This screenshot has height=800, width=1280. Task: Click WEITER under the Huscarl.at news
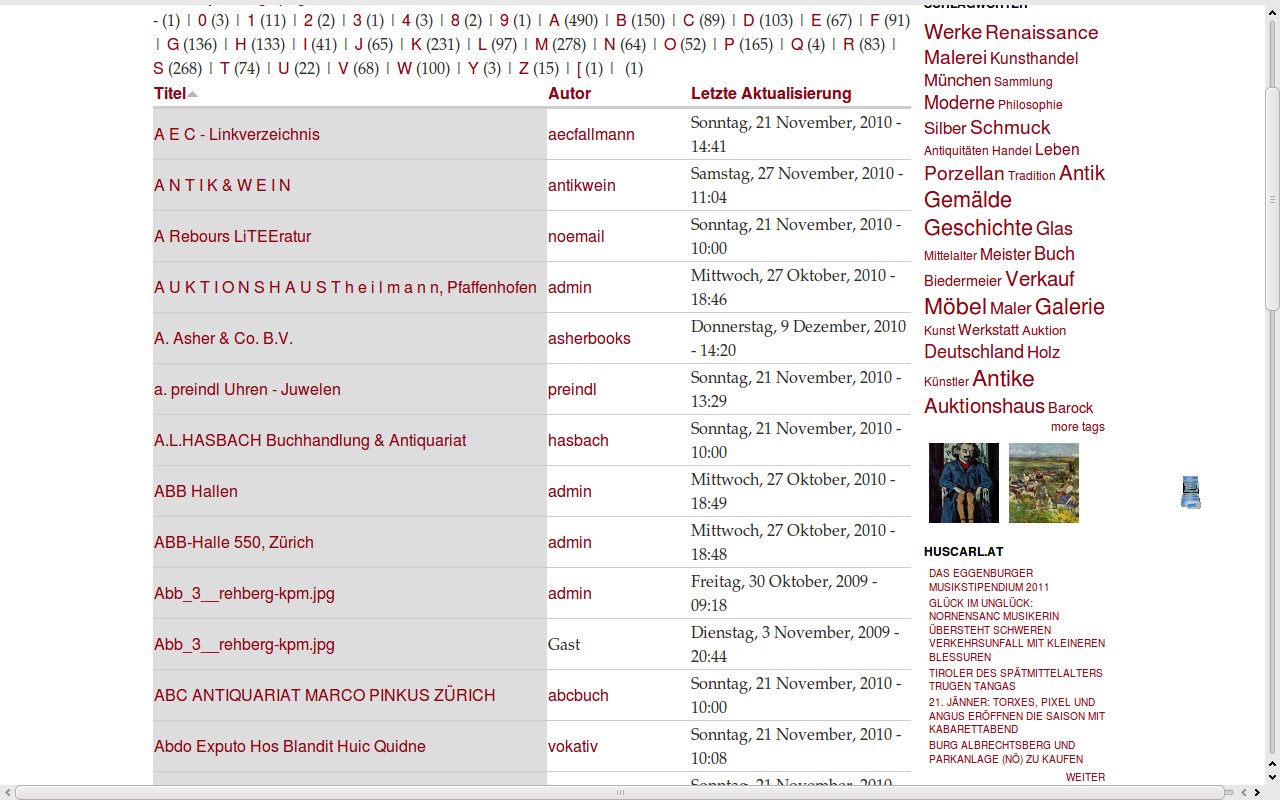coord(1085,777)
